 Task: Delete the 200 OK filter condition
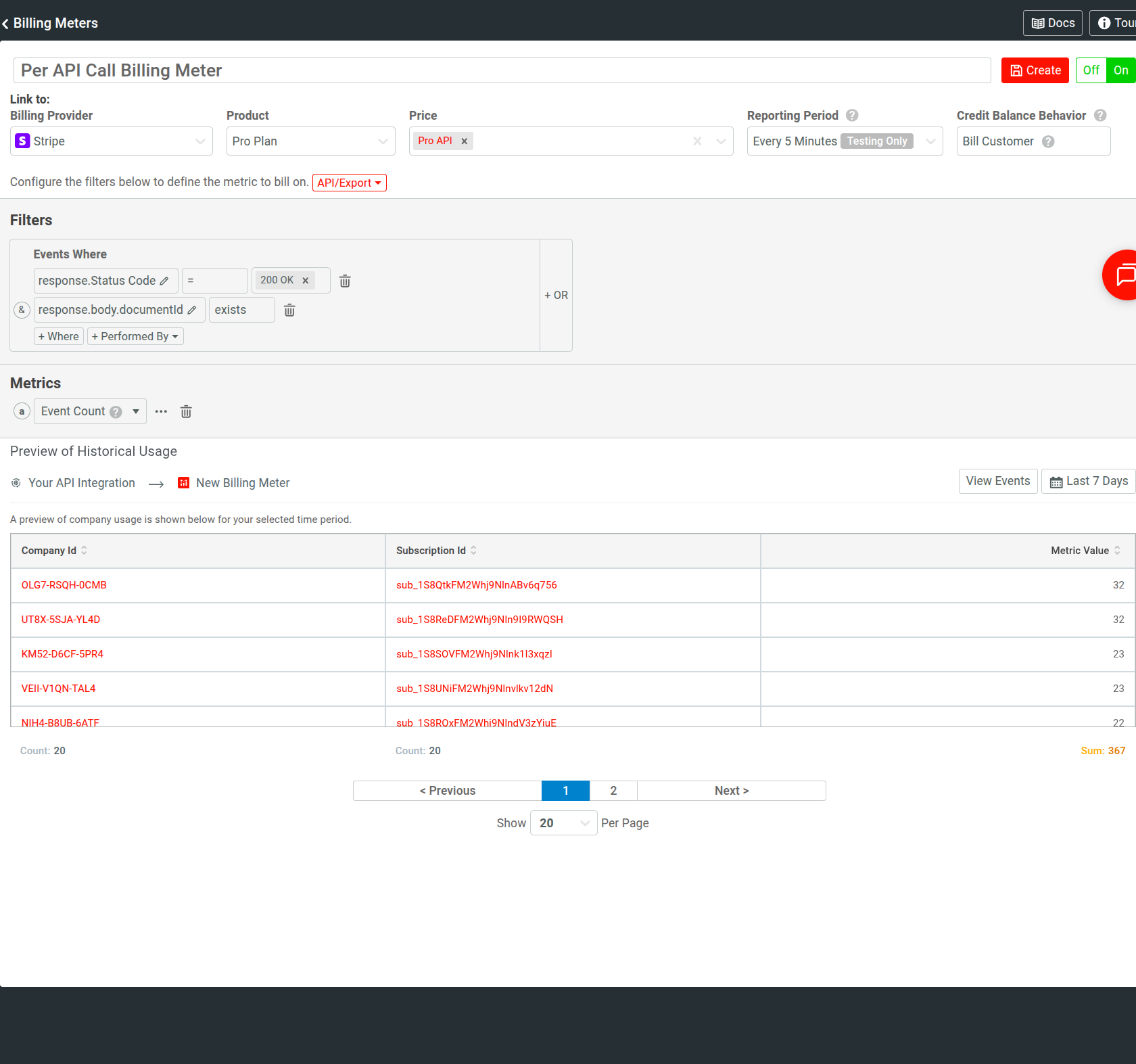pyautogui.click(x=345, y=280)
